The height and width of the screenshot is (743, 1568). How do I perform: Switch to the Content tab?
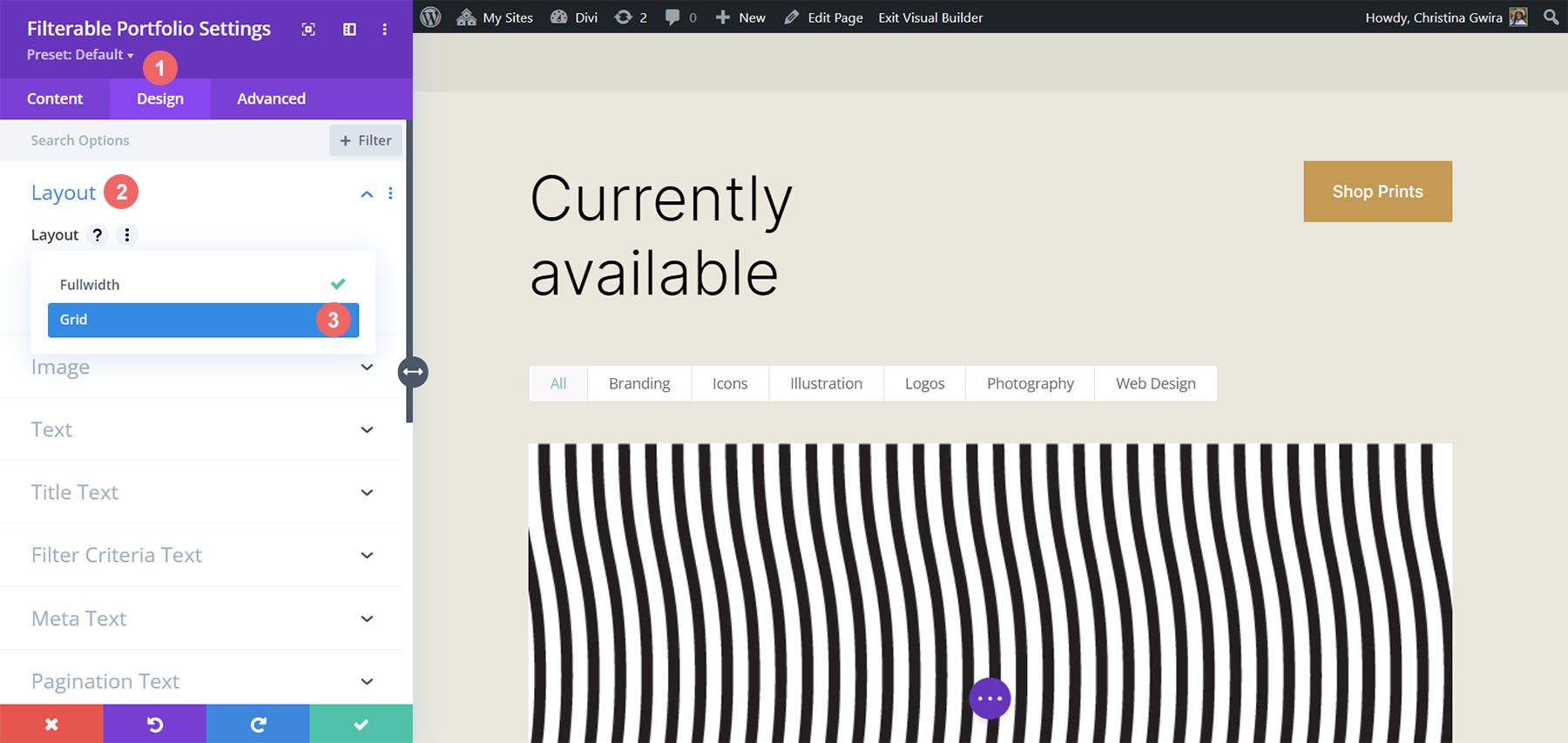55,98
